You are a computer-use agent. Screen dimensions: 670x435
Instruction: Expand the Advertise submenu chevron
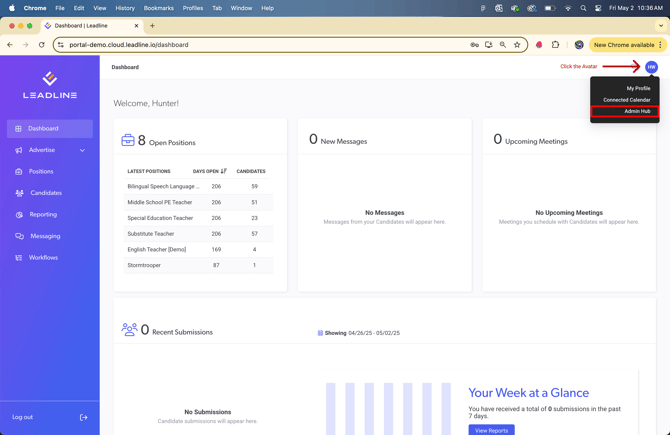coord(82,150)
